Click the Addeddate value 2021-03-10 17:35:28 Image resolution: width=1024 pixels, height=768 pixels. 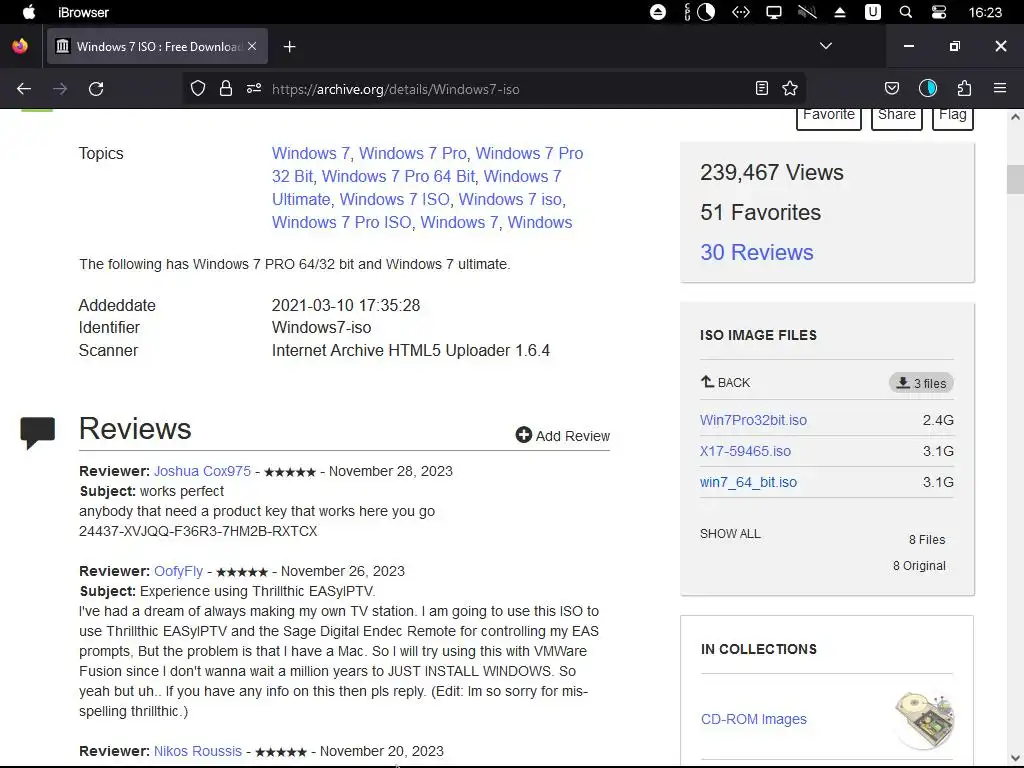point(345,306)
